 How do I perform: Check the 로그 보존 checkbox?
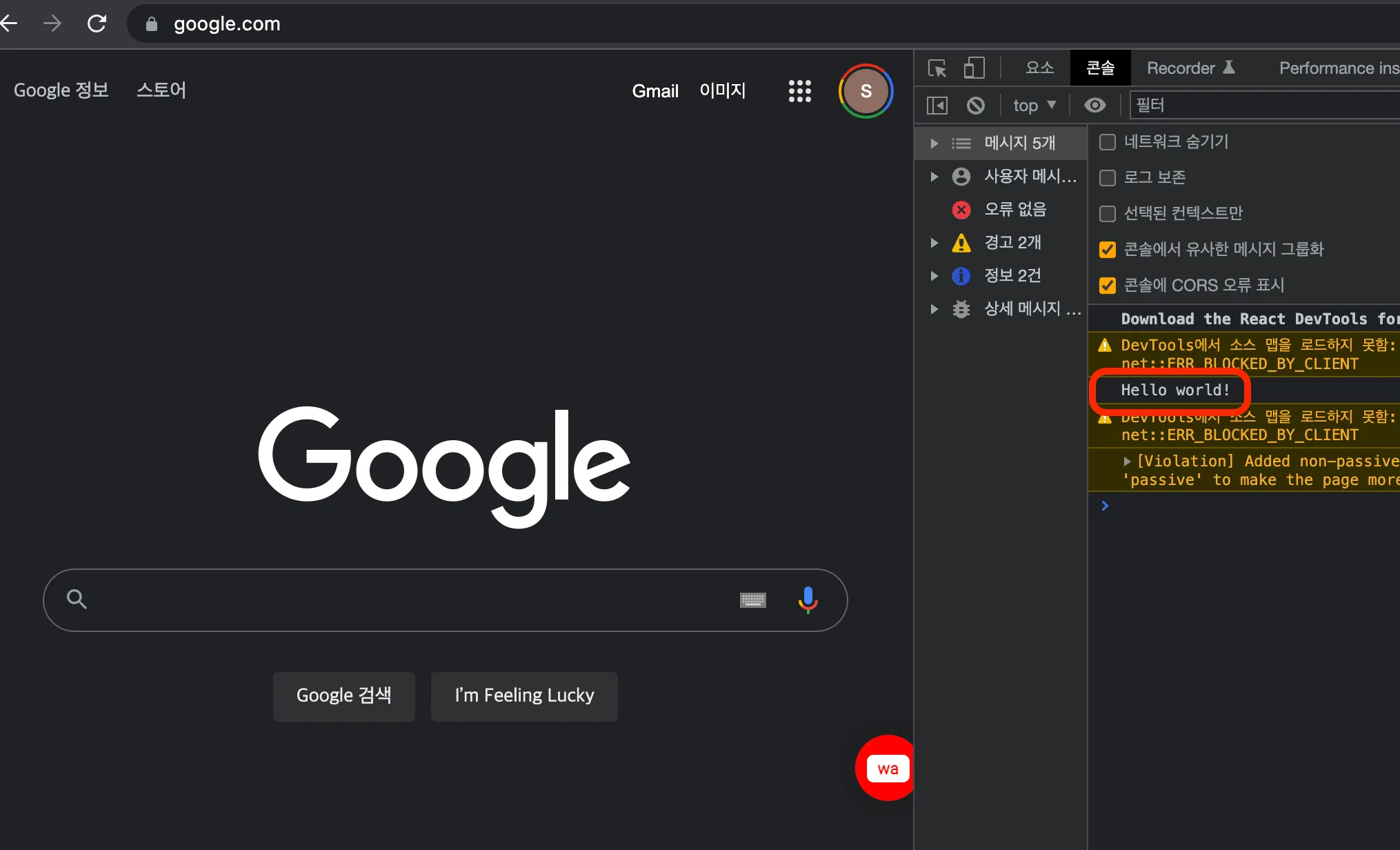(x=1108, y=178)
